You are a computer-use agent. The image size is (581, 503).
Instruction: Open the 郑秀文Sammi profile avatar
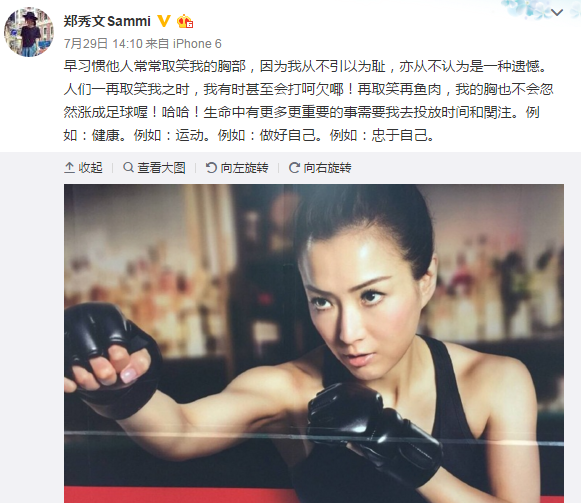click(x=29, y=32)
